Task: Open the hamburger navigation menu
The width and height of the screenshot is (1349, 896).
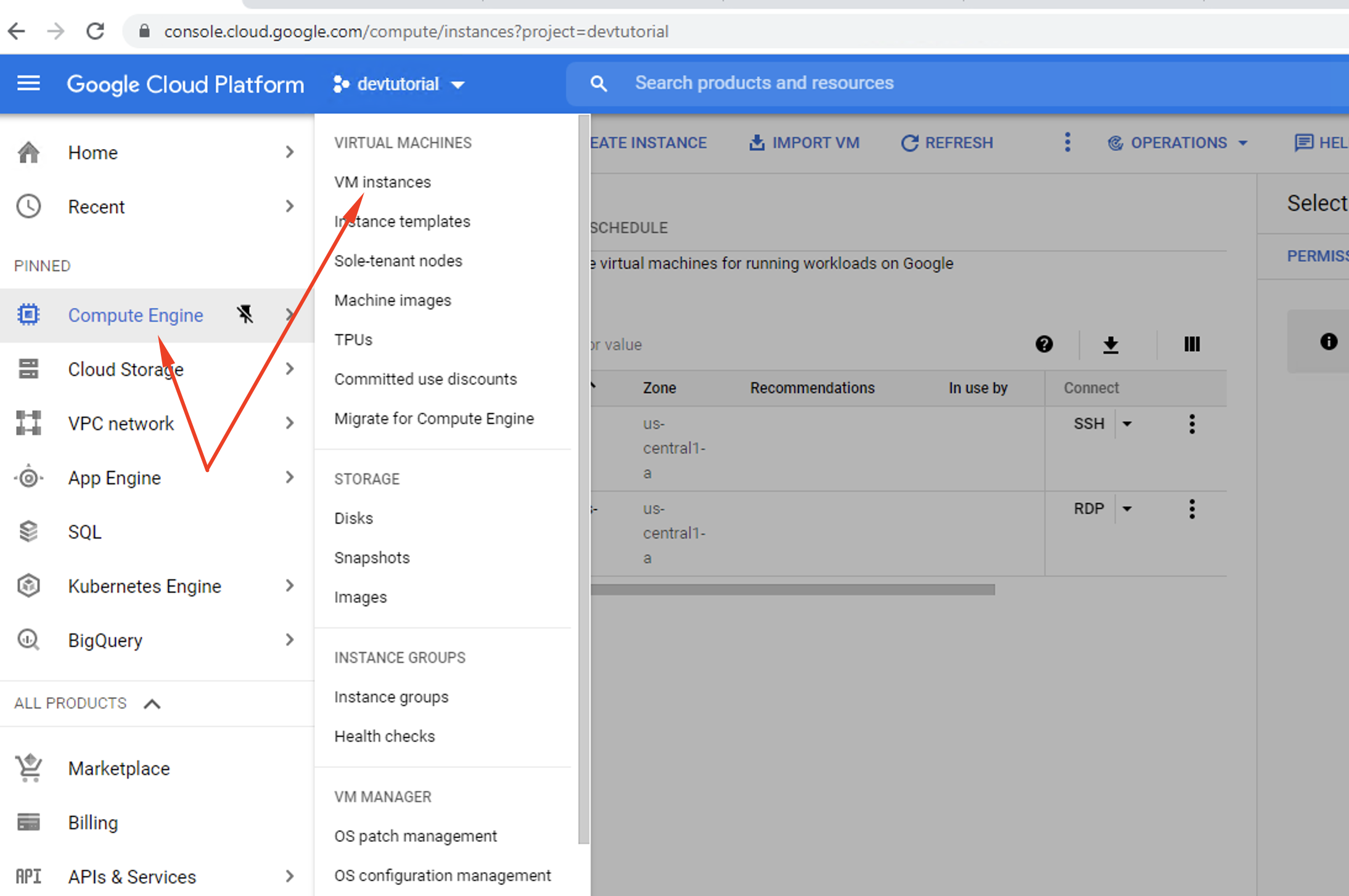Action: 28,83
